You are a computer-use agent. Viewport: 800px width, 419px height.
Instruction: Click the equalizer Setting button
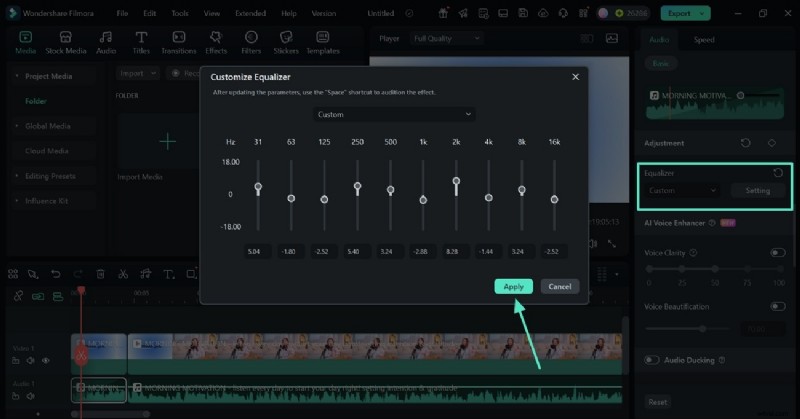757,190
